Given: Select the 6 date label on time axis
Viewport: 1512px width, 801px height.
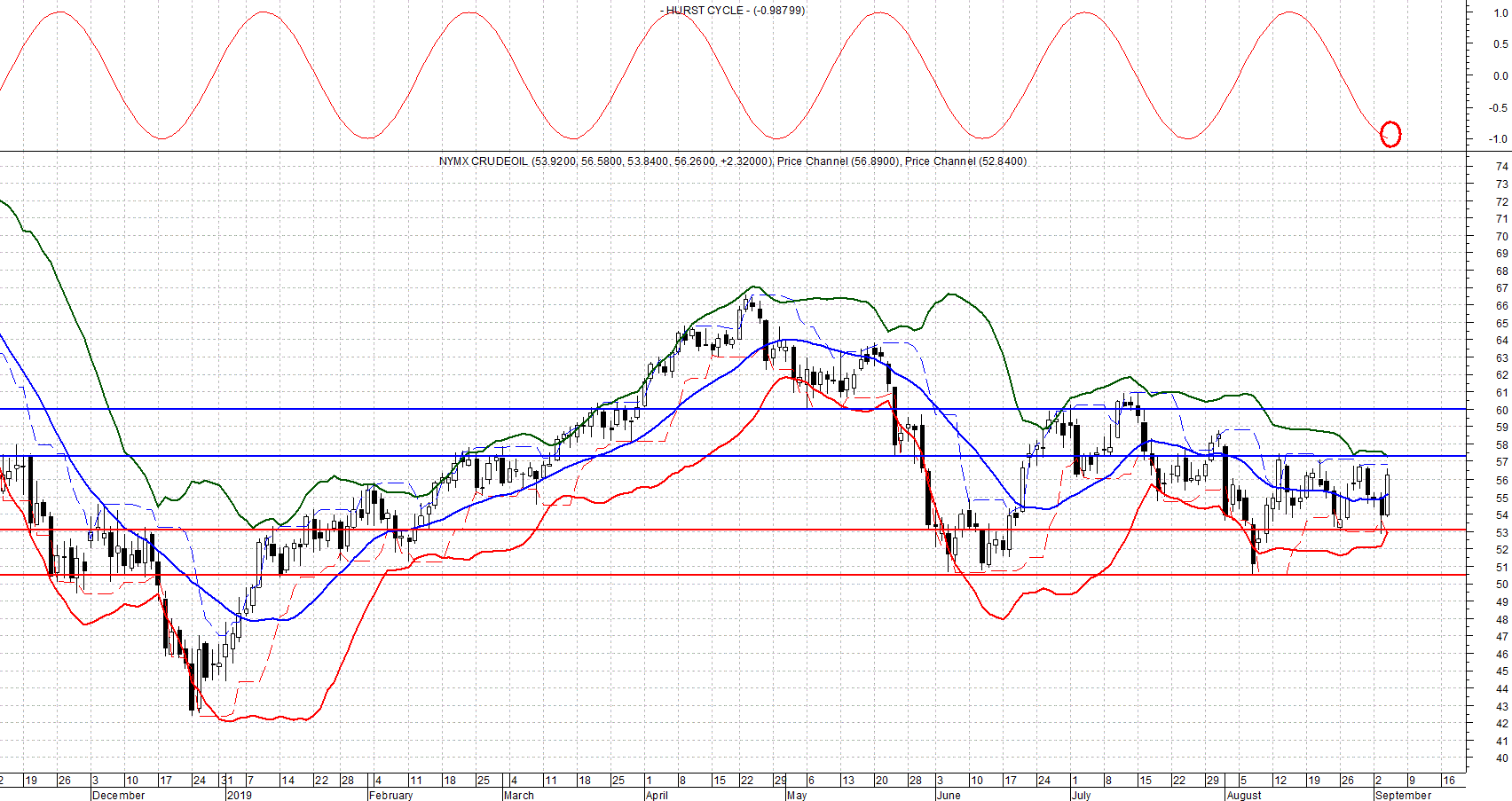Looking at the screenshot, I should click(x=811, y=781).
